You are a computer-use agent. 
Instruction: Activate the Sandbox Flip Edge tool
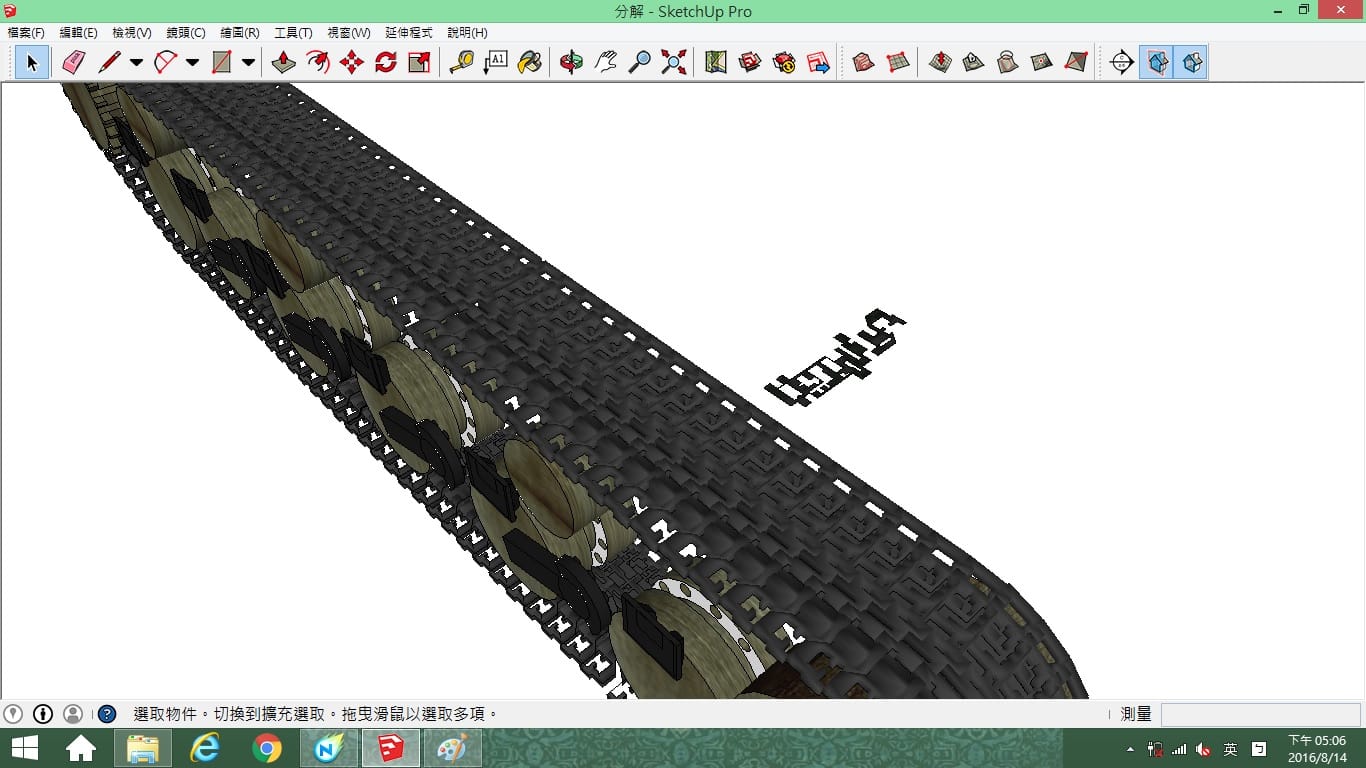coord(1075,62)
